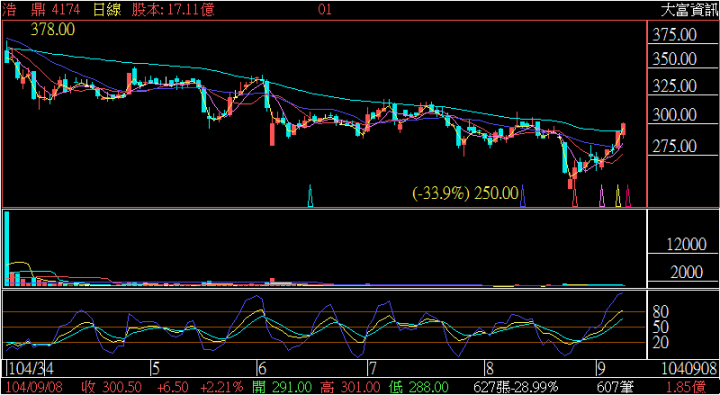Click the +6.50 price change value
This screenshot has width=720, height=395.
172,387
